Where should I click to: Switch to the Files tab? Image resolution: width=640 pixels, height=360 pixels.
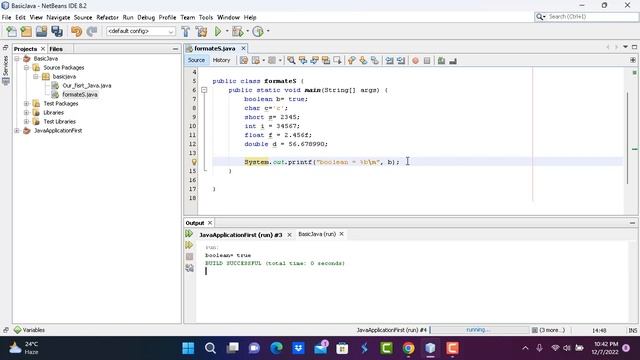pos(56,49)
